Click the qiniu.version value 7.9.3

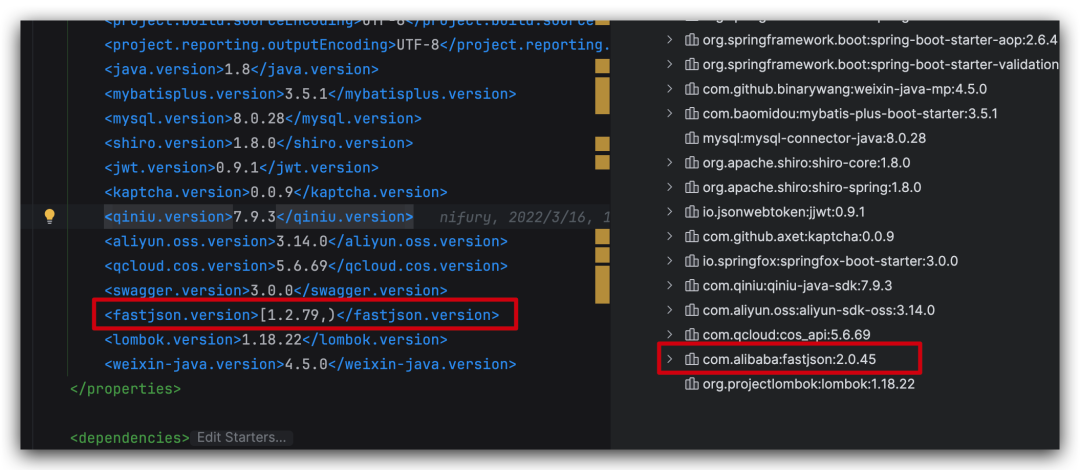[x=255, y=216]
